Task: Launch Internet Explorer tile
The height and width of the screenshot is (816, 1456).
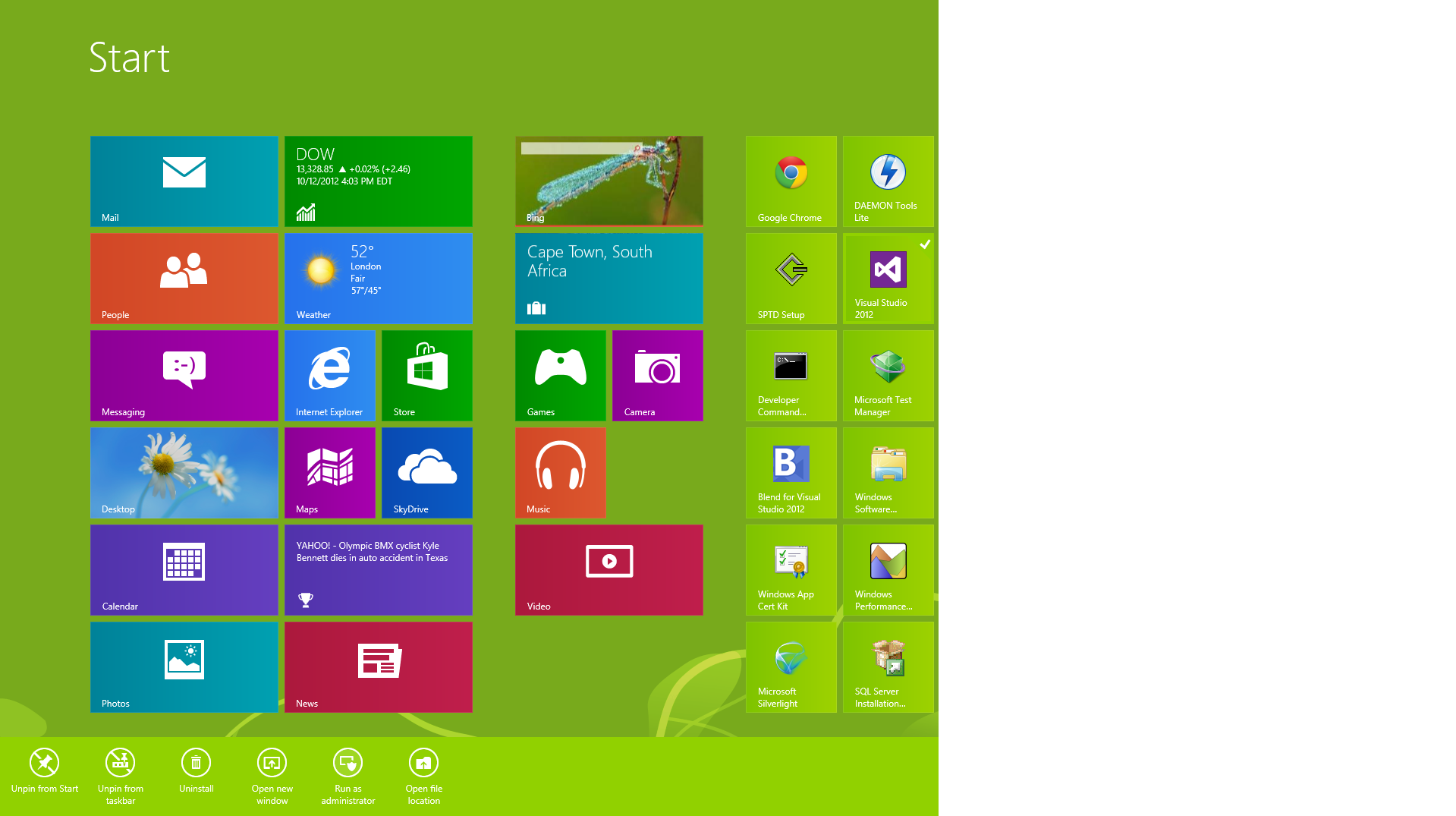Action: click(x=330, y=376)
